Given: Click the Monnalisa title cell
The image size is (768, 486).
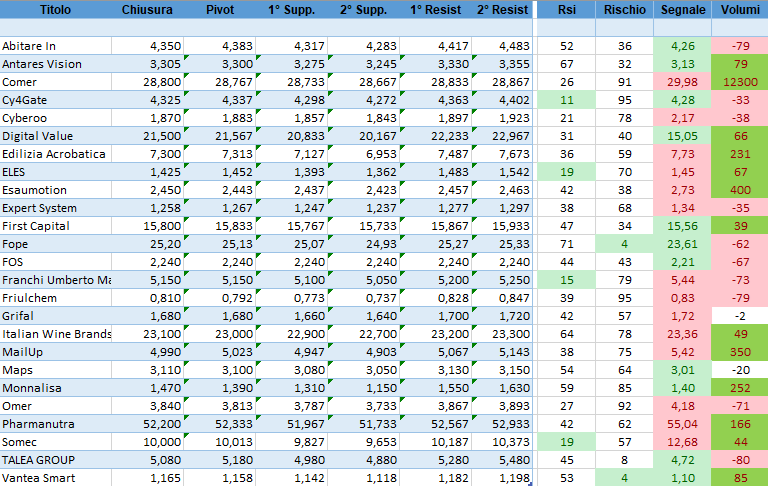Looking at the screenshot, I should point(55,388).
